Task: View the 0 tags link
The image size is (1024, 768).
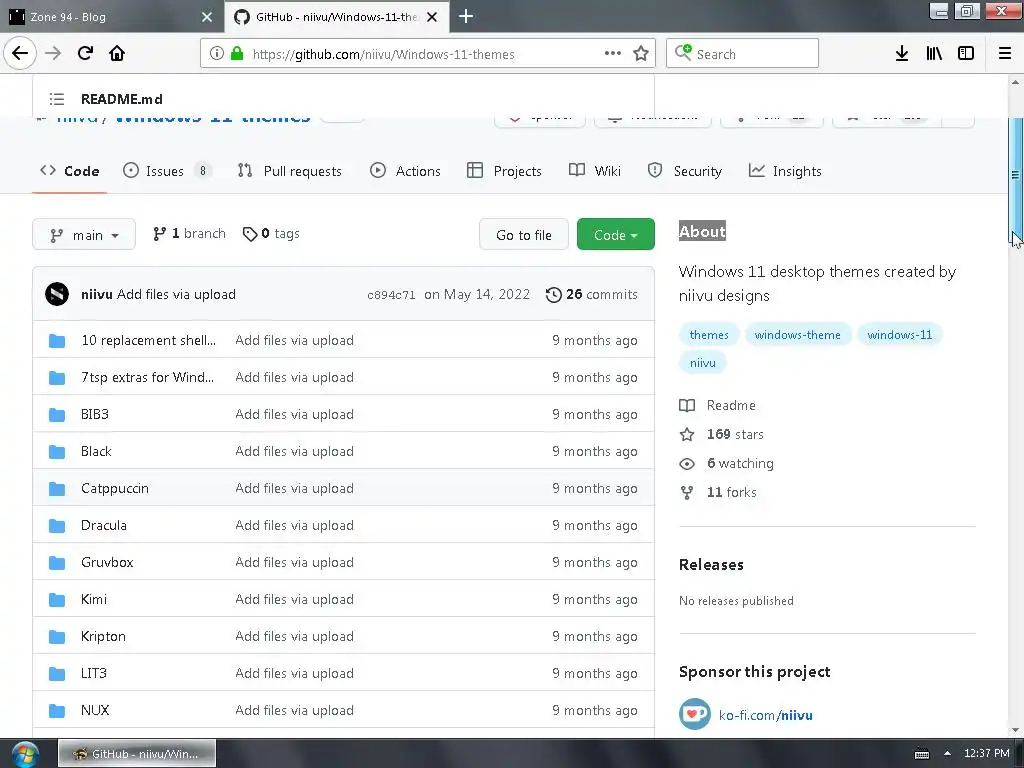Action: 271,234
